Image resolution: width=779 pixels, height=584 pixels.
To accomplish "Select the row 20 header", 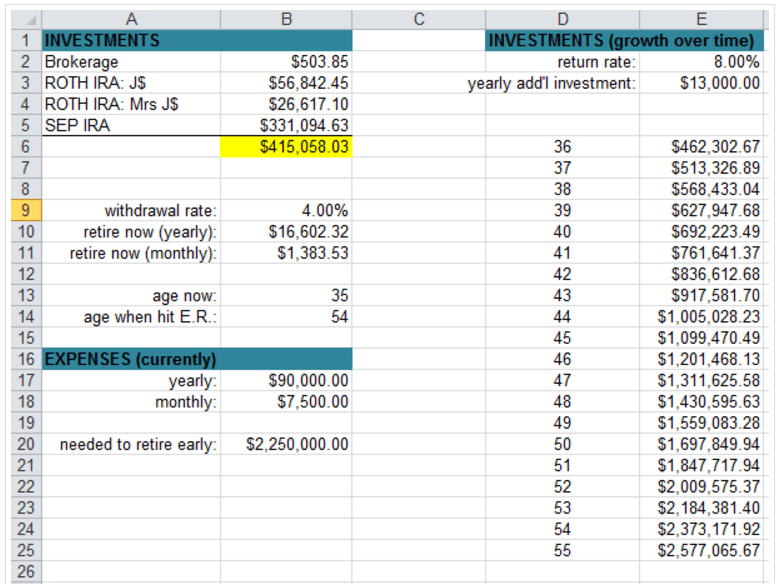I will coord(27,444).
